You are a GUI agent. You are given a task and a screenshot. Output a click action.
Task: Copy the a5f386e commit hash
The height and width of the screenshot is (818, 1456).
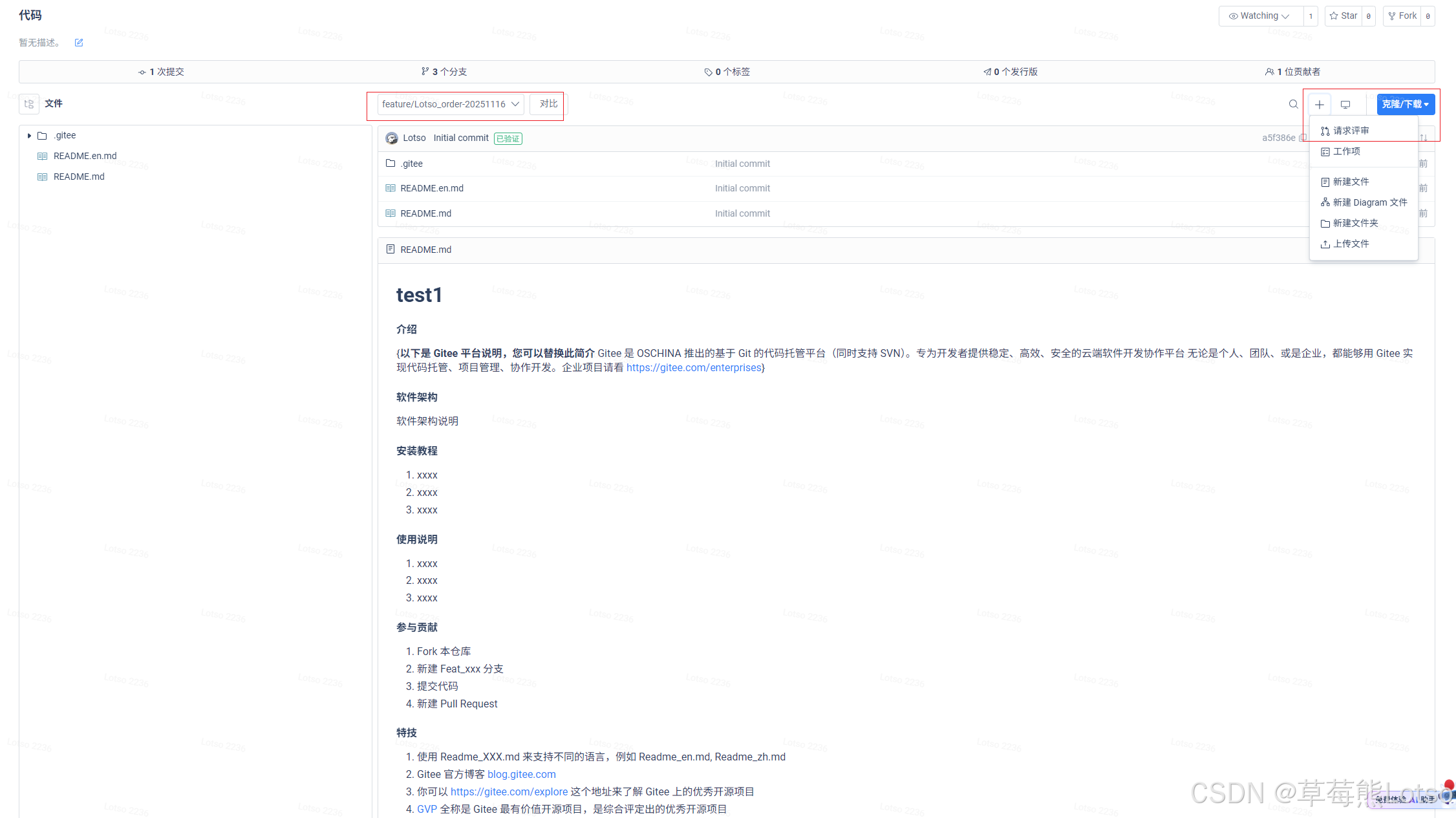[x=1302, y=138]
